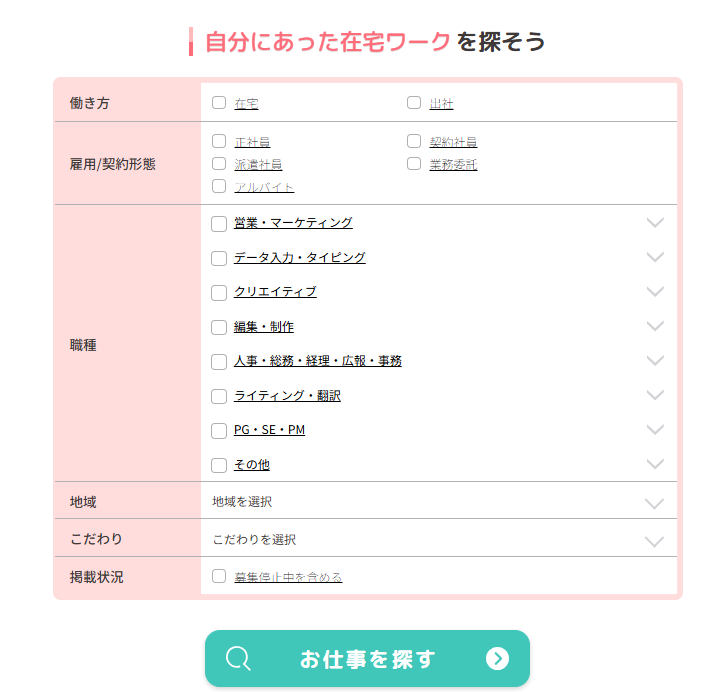
Task: Expand the PG・SE・PM job category
Action: coord(655,430)
